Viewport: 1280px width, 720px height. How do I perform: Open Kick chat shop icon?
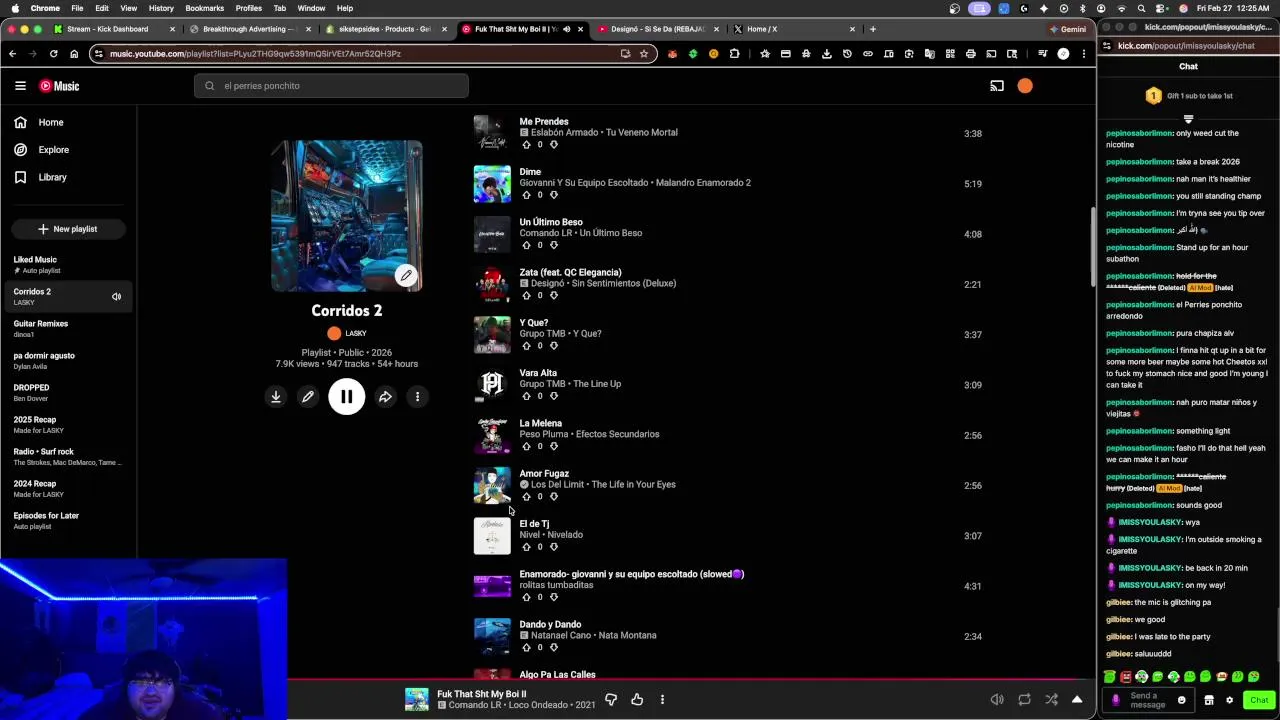pos(1208,700)
